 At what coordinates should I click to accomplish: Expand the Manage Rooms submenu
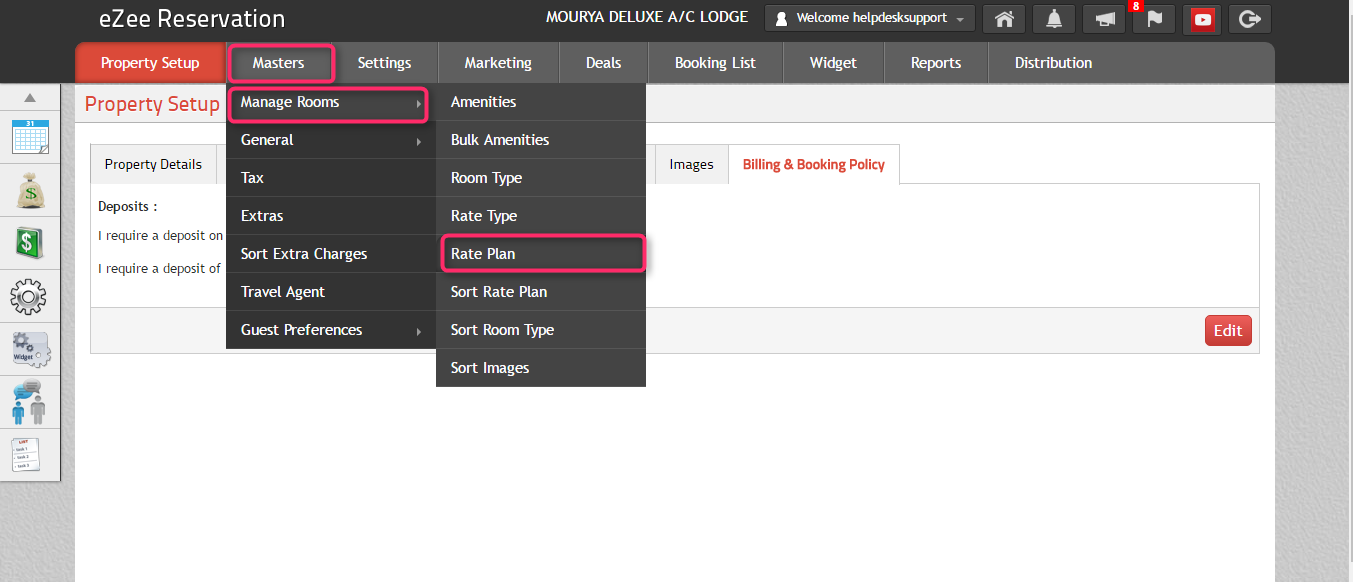click(x=329, y=103)
